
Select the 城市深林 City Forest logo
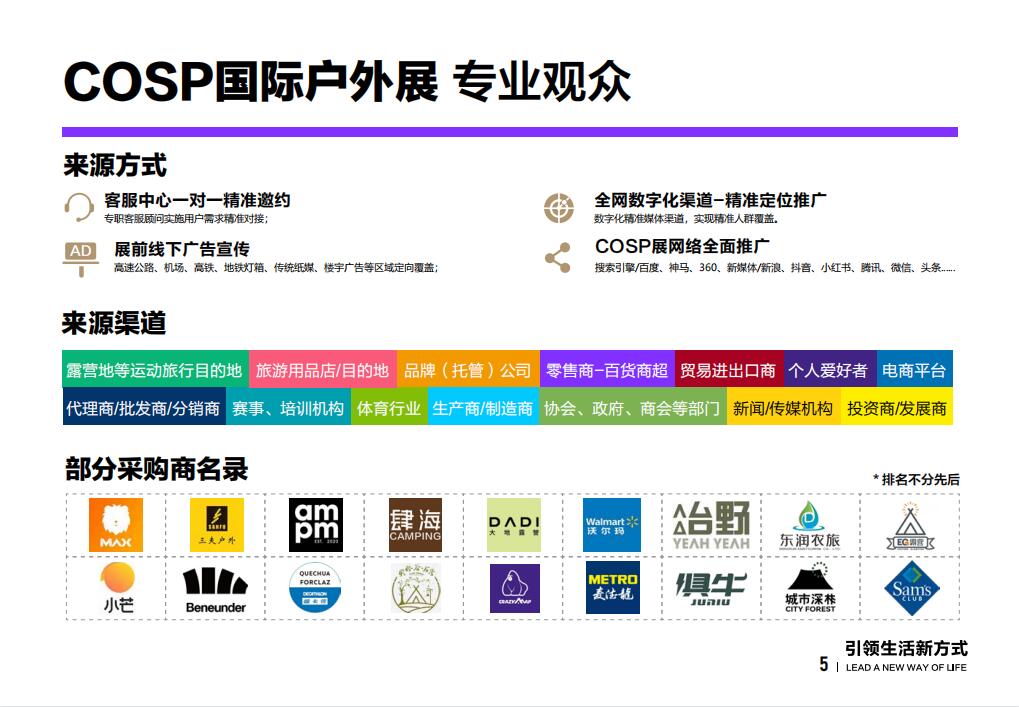pyautogui.click(x=810, y=589)
